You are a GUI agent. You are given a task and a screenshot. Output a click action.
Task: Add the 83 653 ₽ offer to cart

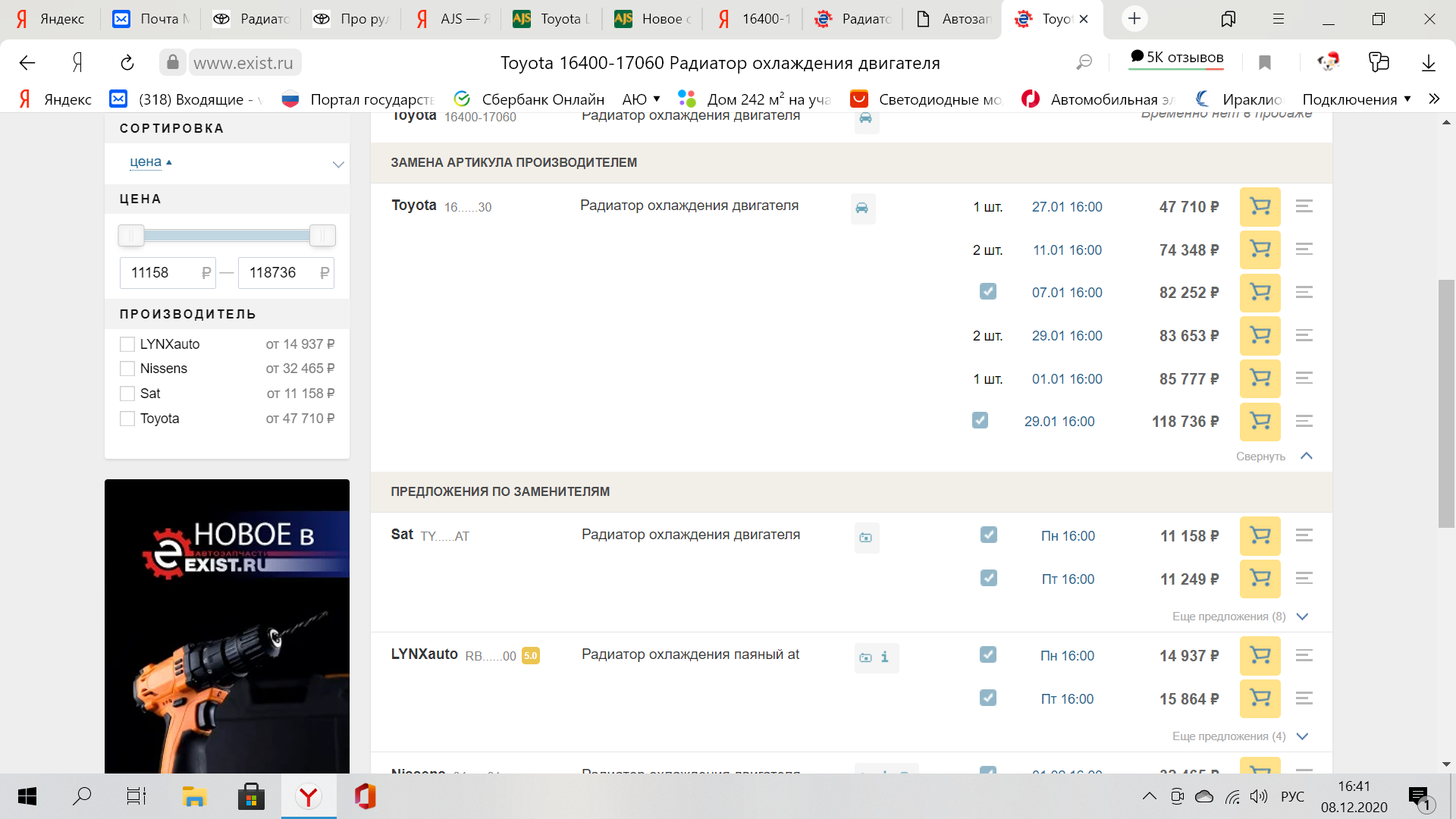pyautogui.click(x=1260, y=335)
